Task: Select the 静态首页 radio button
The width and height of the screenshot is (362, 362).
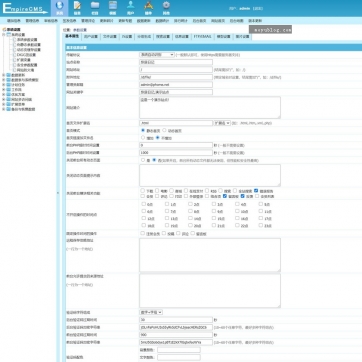Action: click(x=143, y=130)
